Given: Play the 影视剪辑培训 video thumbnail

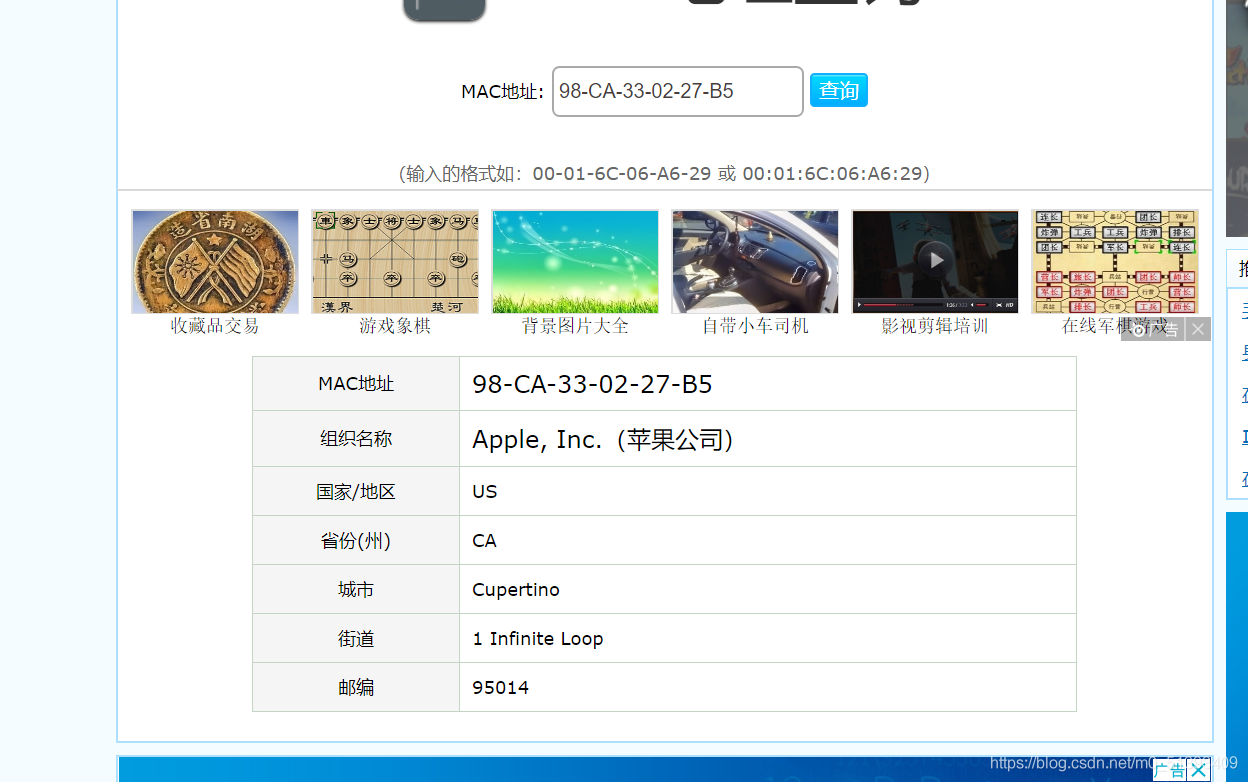Looking at the screenshot, I should [935, 262].
